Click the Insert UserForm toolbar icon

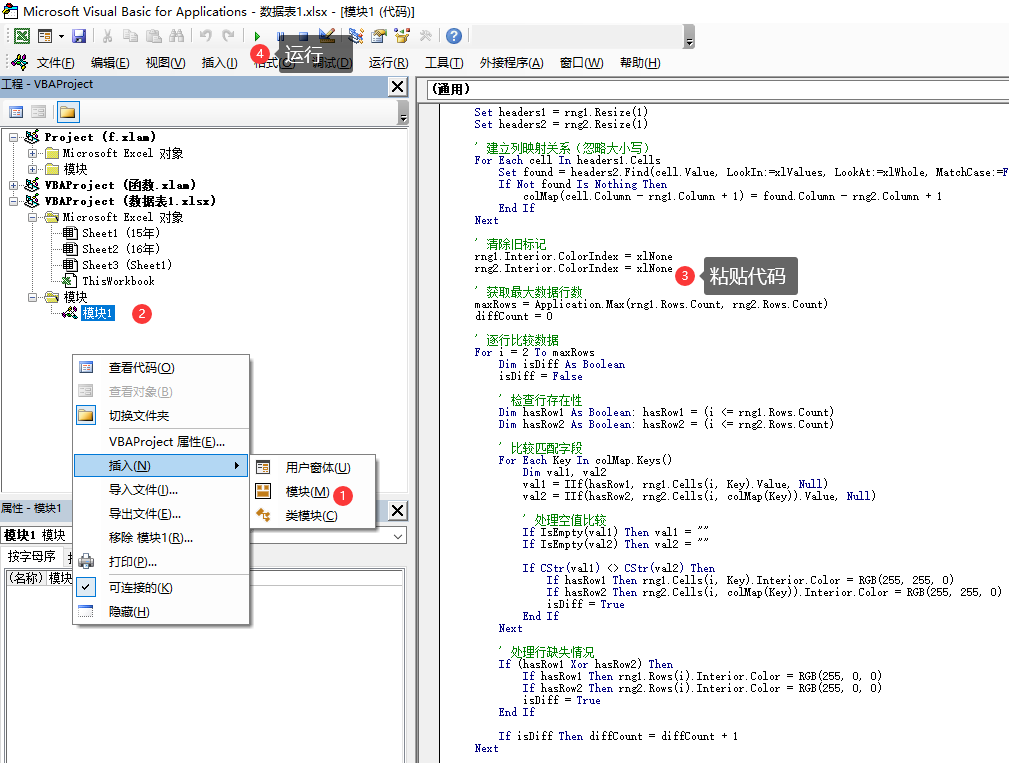(x=45, y=36)
